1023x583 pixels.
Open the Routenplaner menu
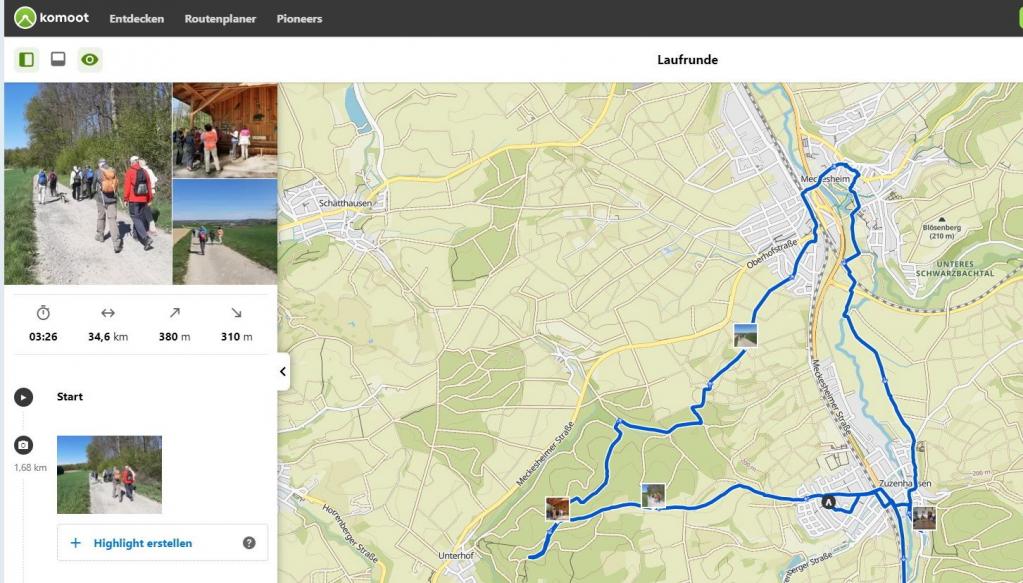click(x=220, y=19)
